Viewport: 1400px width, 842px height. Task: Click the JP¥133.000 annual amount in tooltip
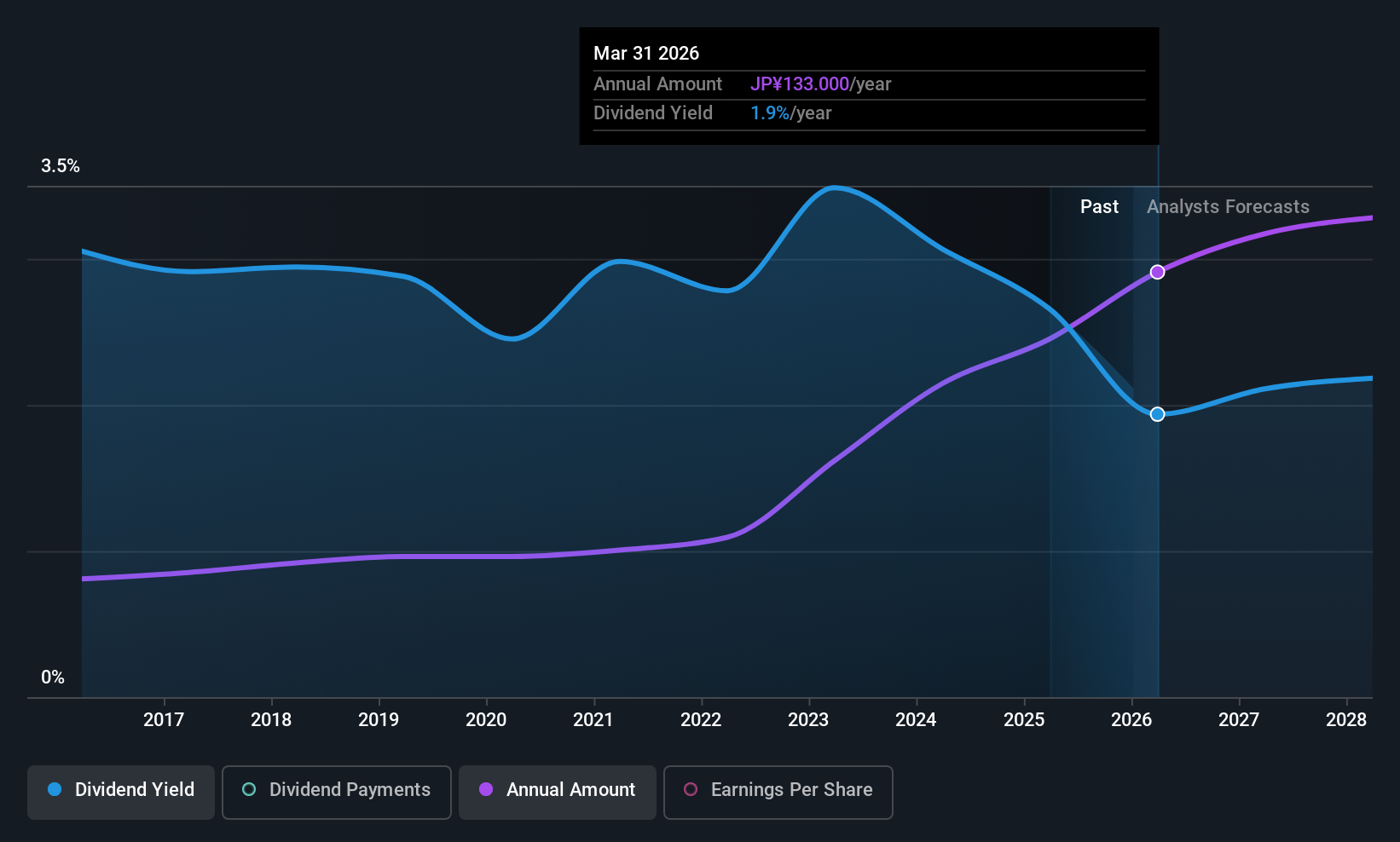pyautogui.click(x=800, y=84)
